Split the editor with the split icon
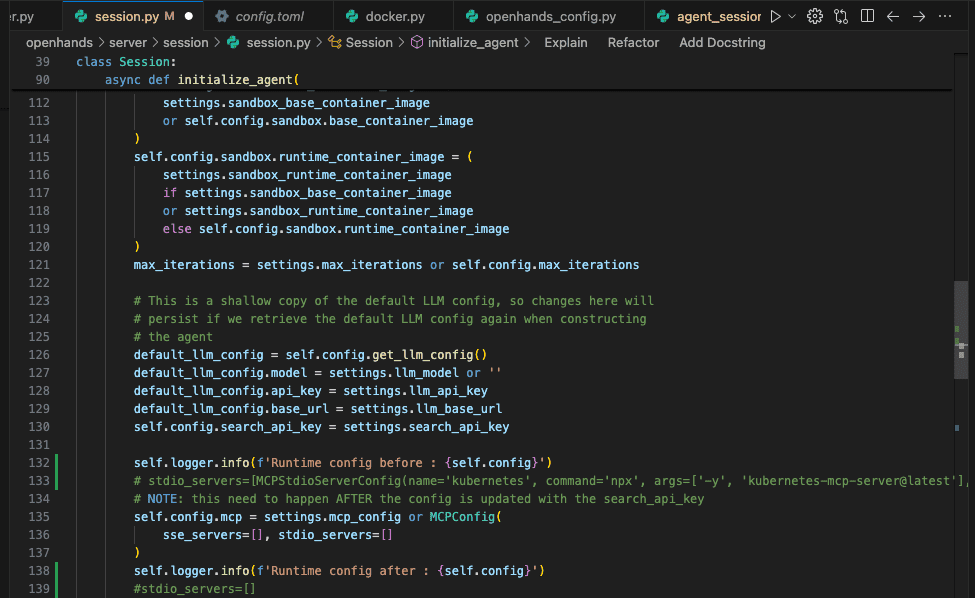This screenshot has width=975, height=598. click(867, 16)
